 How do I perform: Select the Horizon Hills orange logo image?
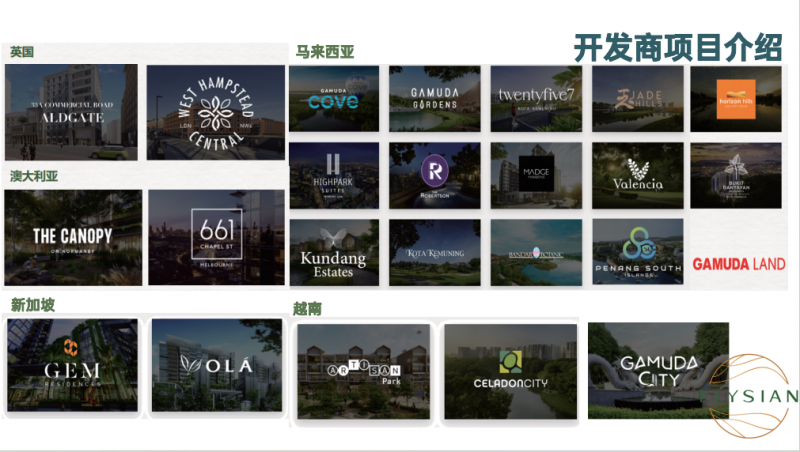pyautogui.click(x=736, y=98)
